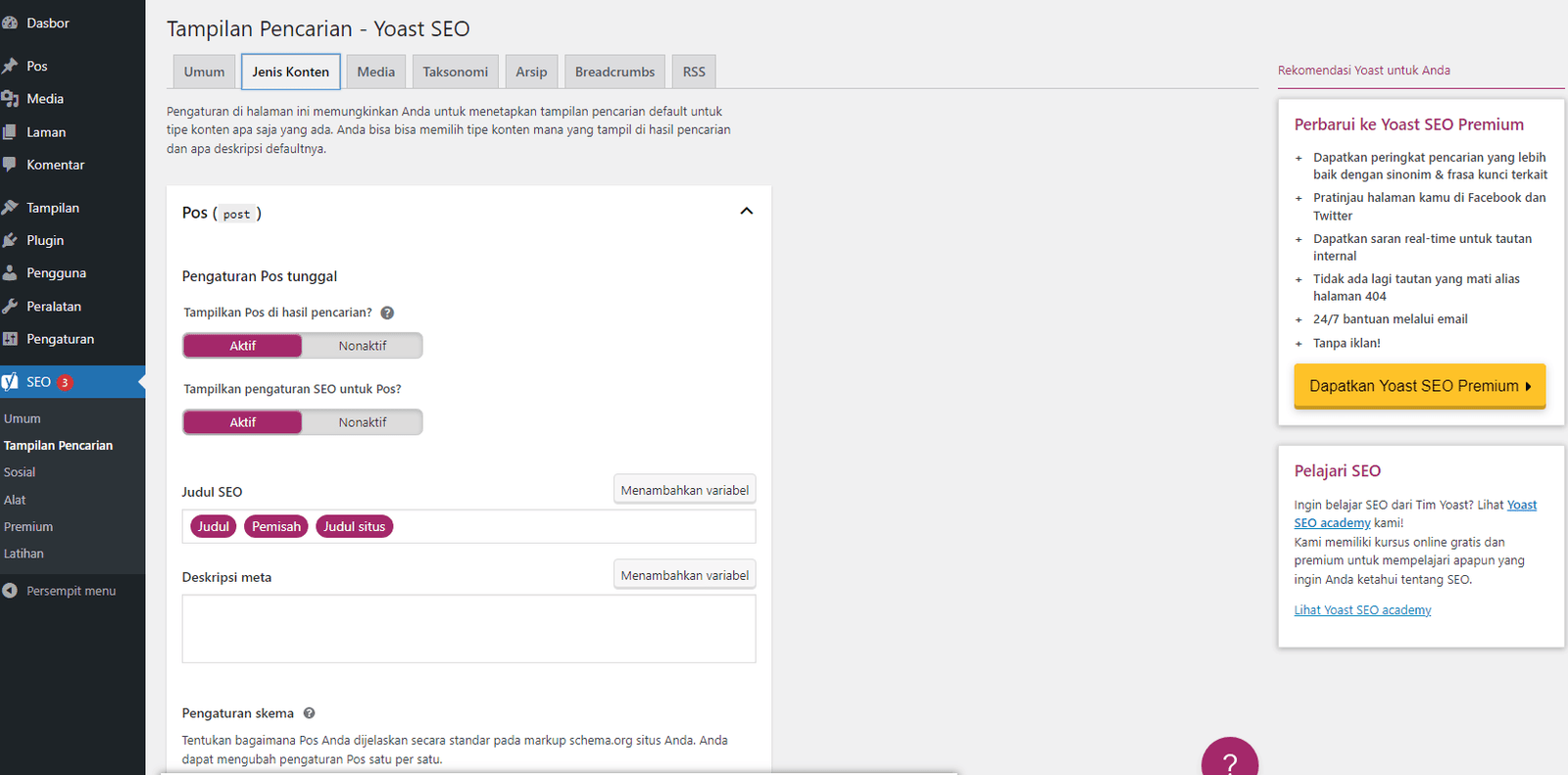Click help icon beside Pengaturan skema

pos(309,713)
